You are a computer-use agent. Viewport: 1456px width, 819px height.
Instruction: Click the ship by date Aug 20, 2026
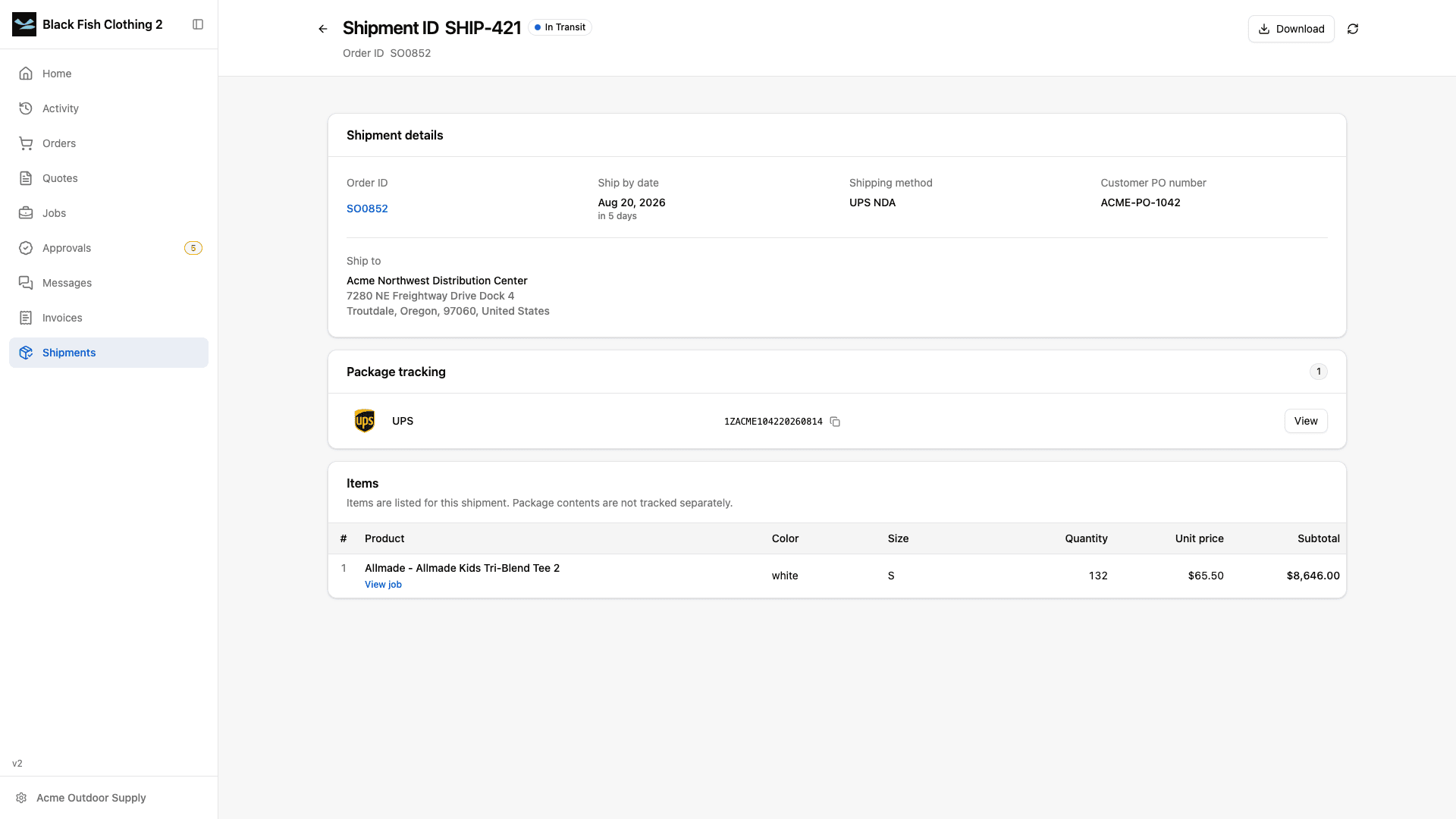(x=631, y=202)
